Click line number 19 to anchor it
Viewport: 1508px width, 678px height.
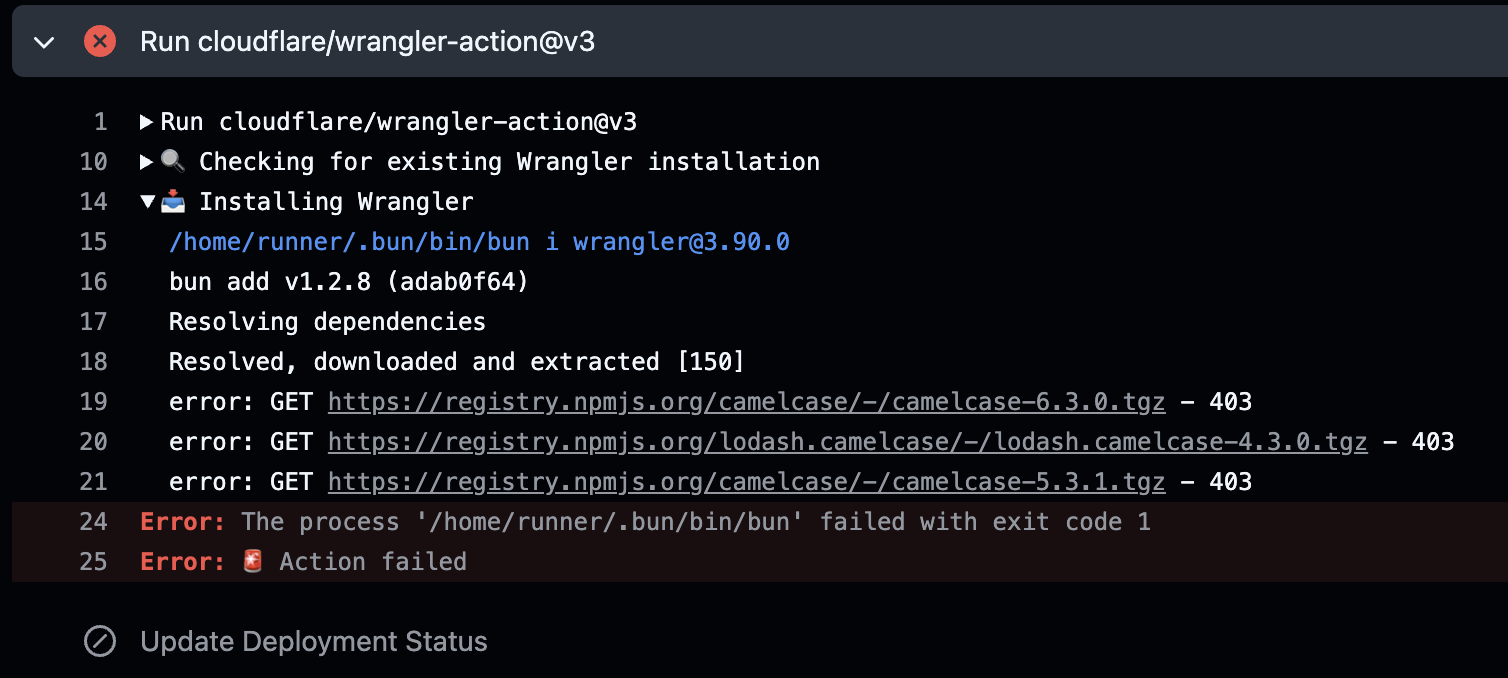(93, 401)
